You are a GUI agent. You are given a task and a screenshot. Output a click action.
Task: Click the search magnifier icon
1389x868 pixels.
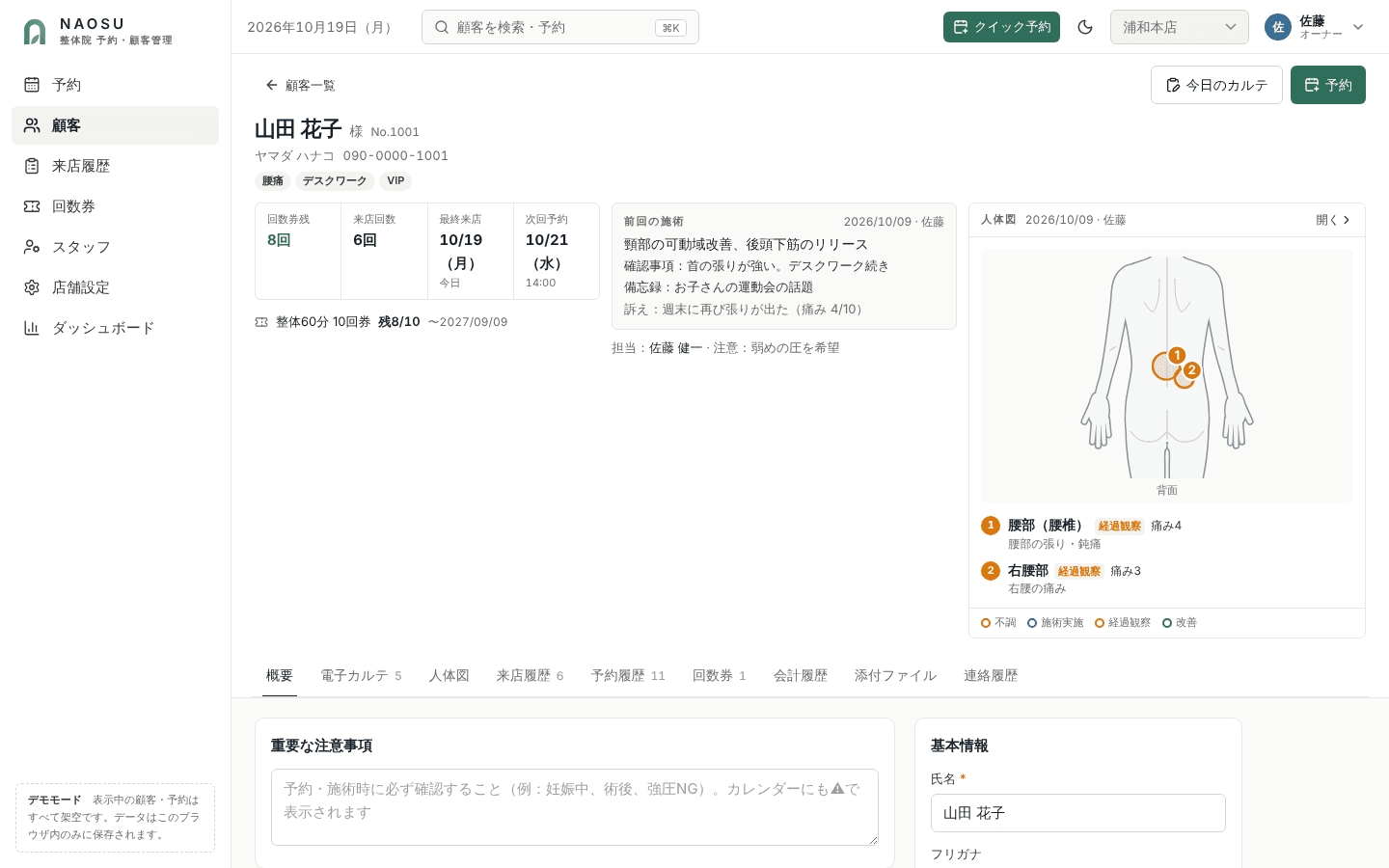coord(442,27)
